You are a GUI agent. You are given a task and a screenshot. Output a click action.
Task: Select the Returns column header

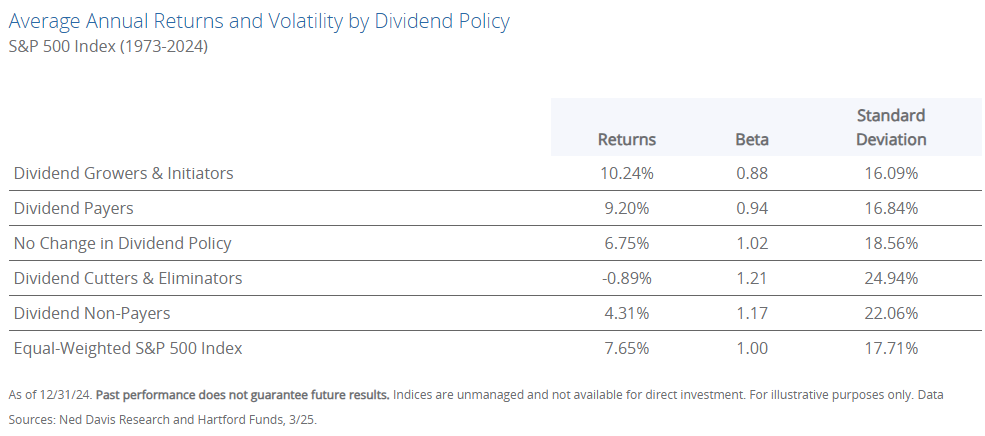tap(626, 139)
